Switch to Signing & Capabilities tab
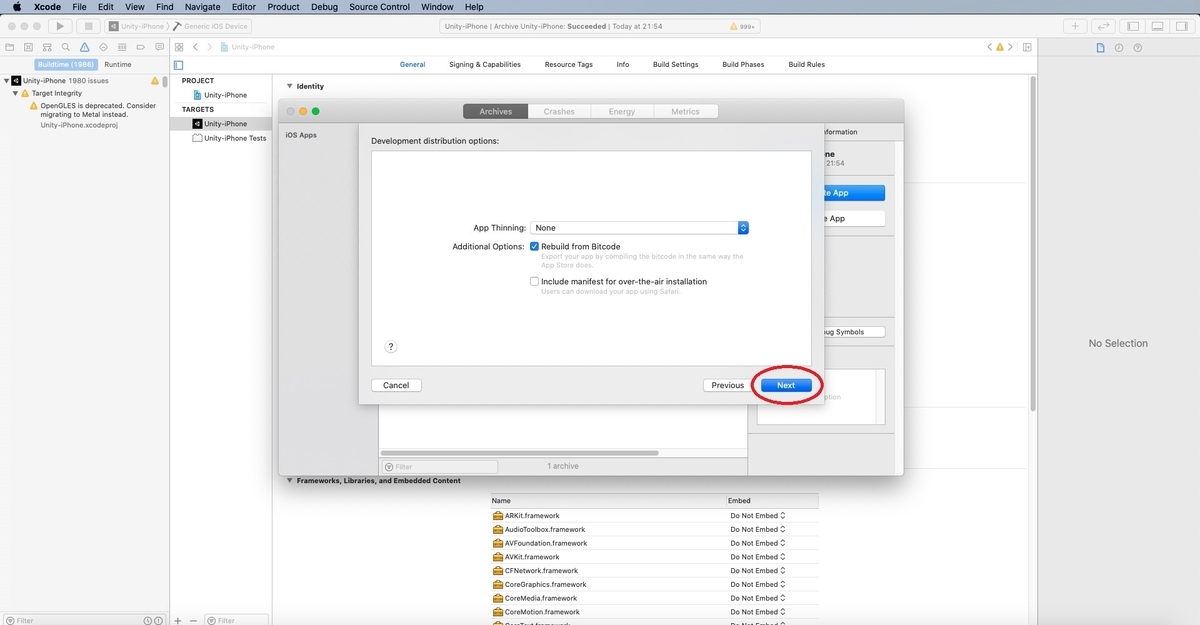1200x625 pixels. coord(485,65)
